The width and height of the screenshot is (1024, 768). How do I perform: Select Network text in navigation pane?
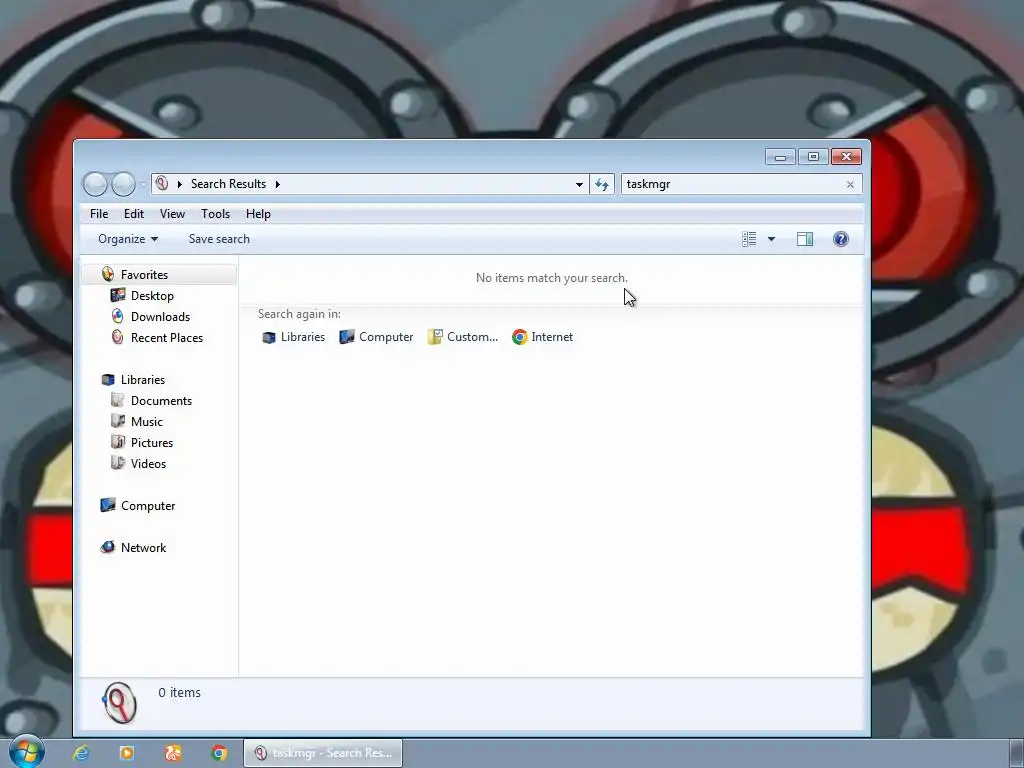pos(144,548)
